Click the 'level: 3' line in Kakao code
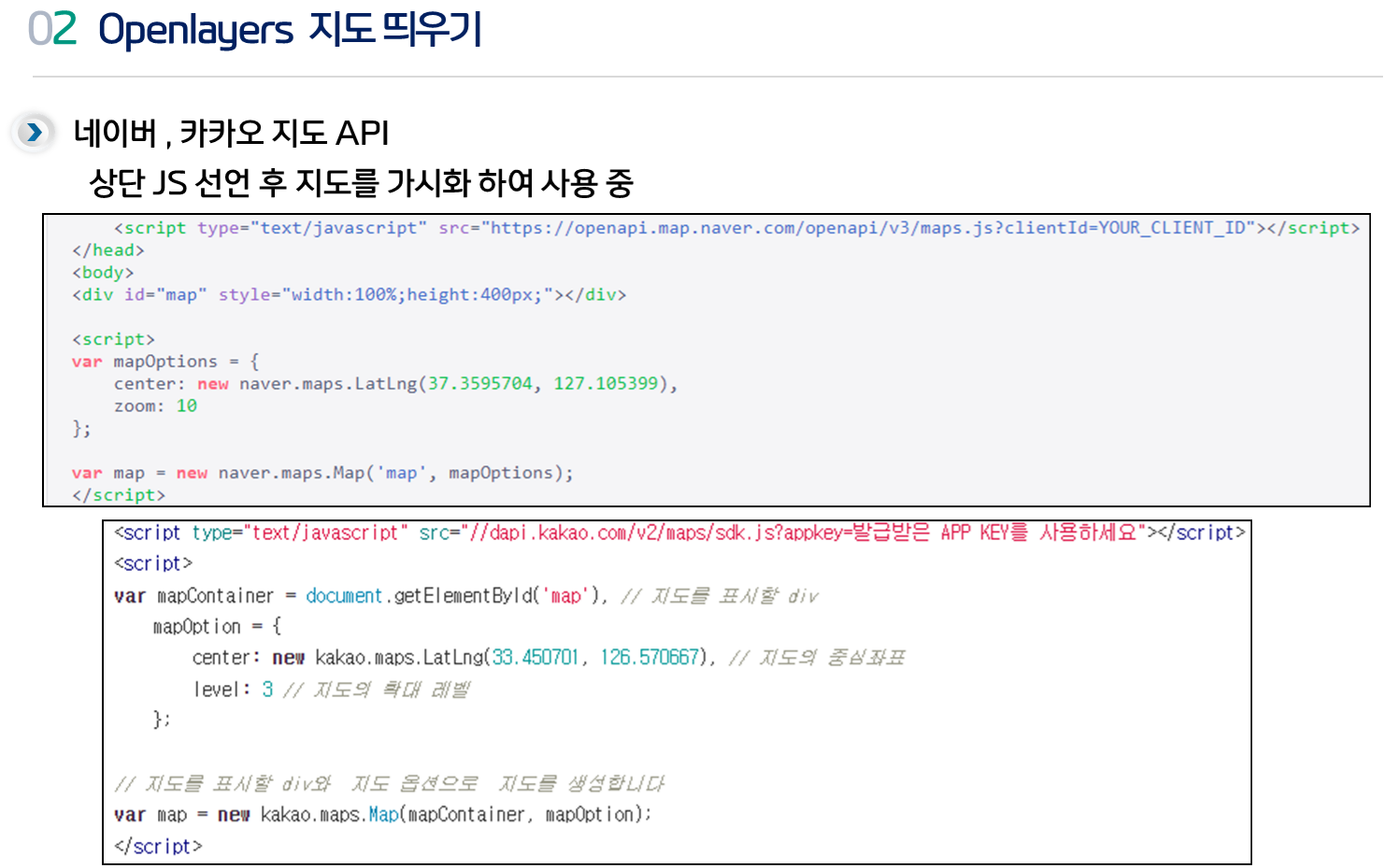 331,690
